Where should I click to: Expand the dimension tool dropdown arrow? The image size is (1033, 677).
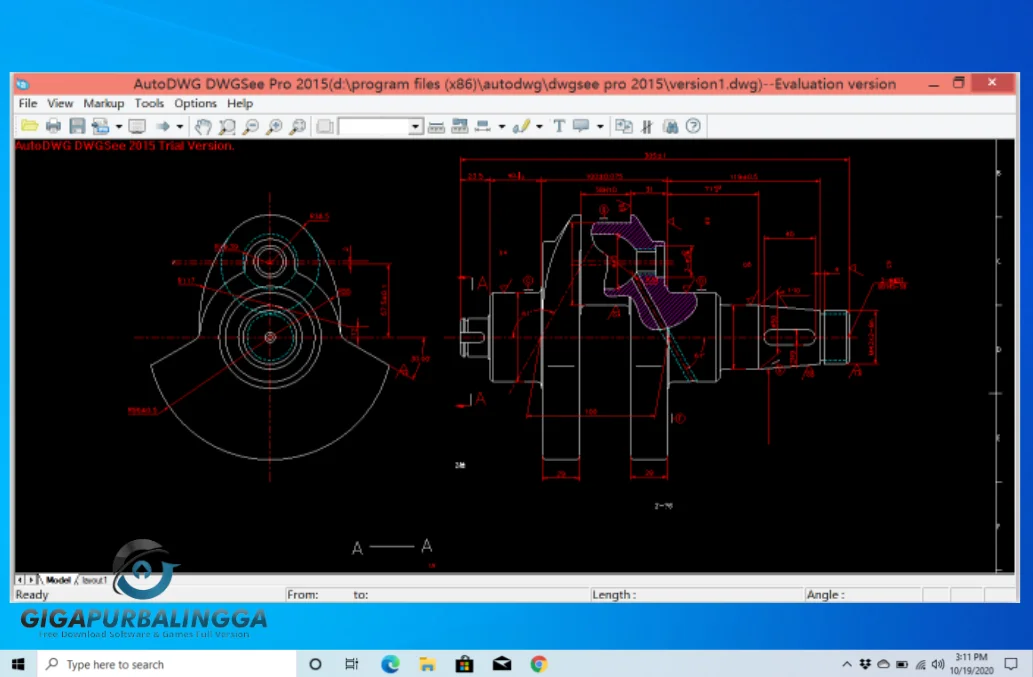[x=501, y=126]
